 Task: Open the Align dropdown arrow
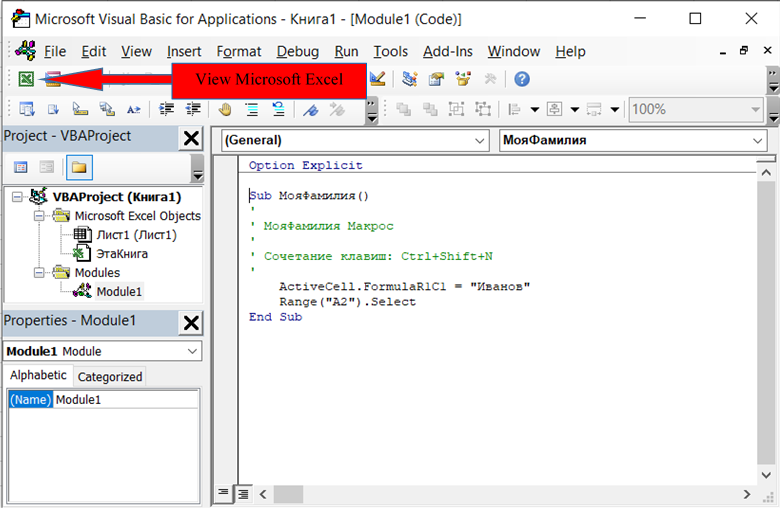coord(535,109)
